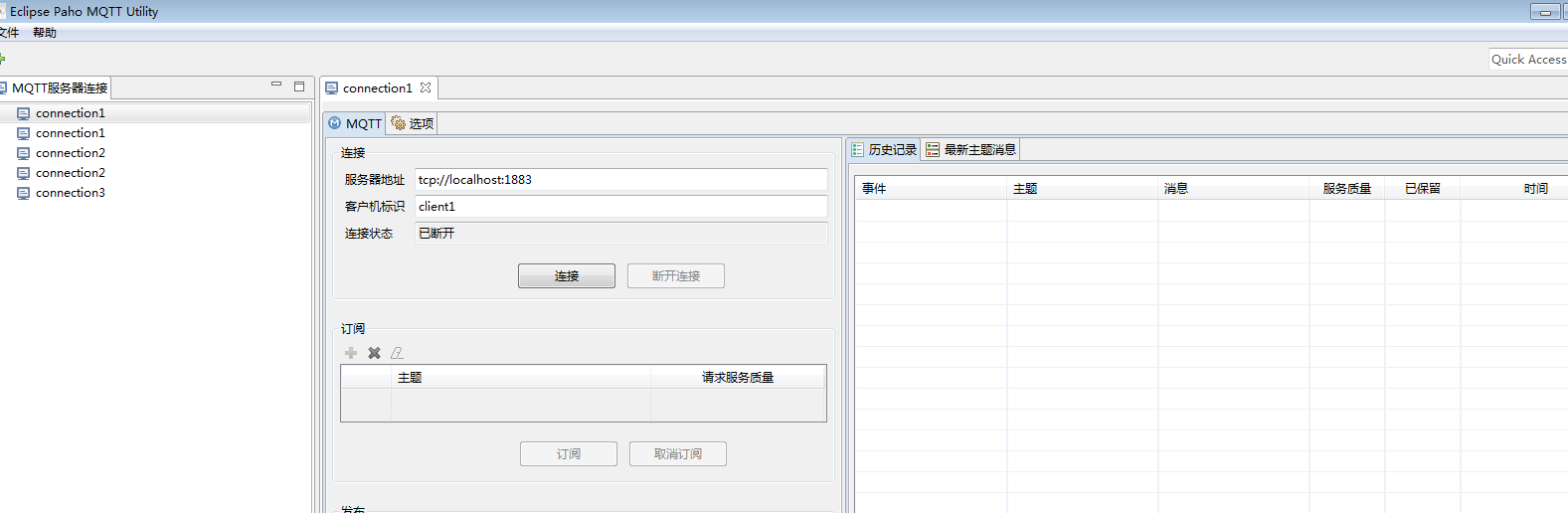
Task: Click the 客户机标识 label
Action: (375, 207)
